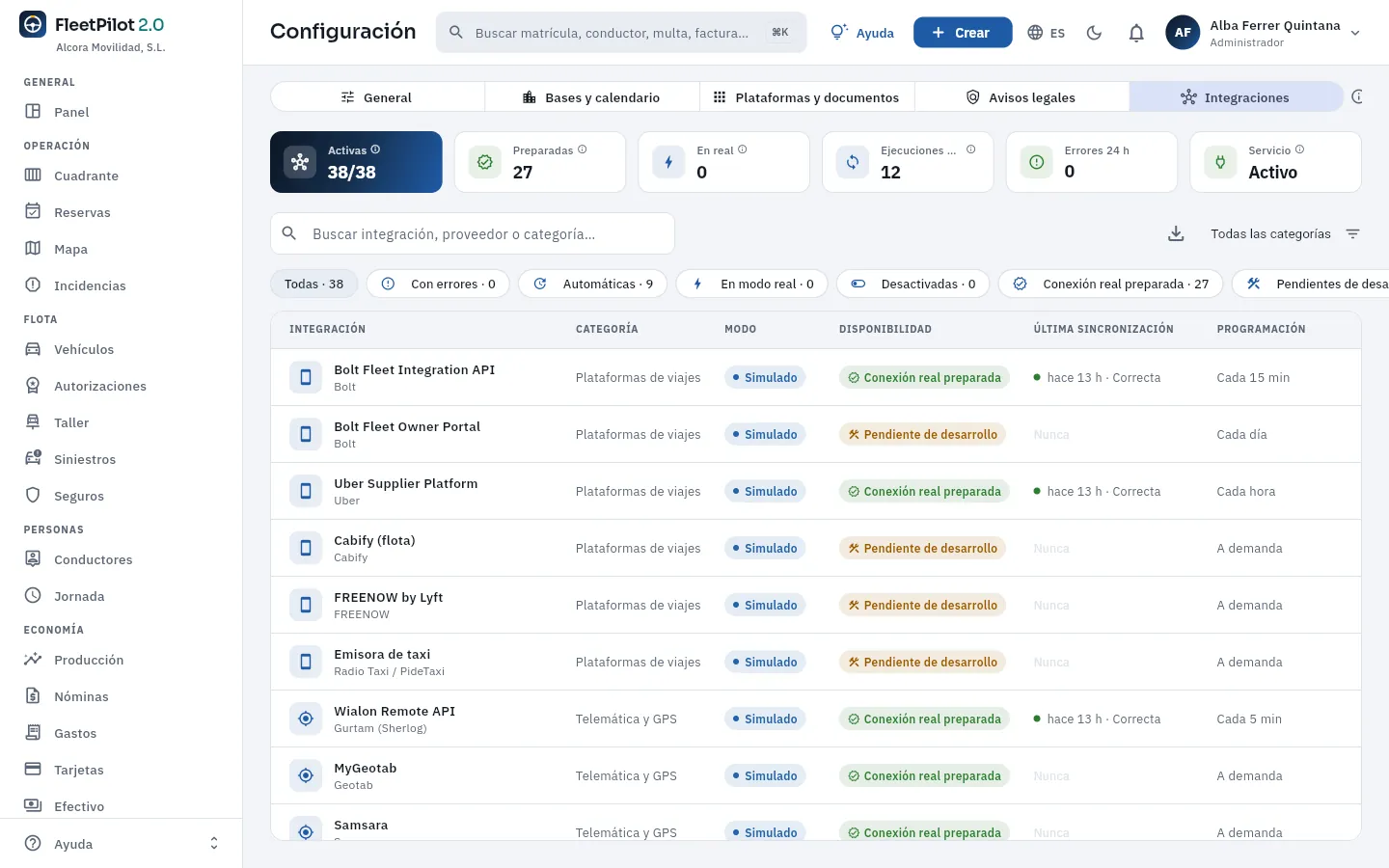Expand Alba Ferrer Quintana account menu
The image size is (1389, 868).
[1264, 33]
